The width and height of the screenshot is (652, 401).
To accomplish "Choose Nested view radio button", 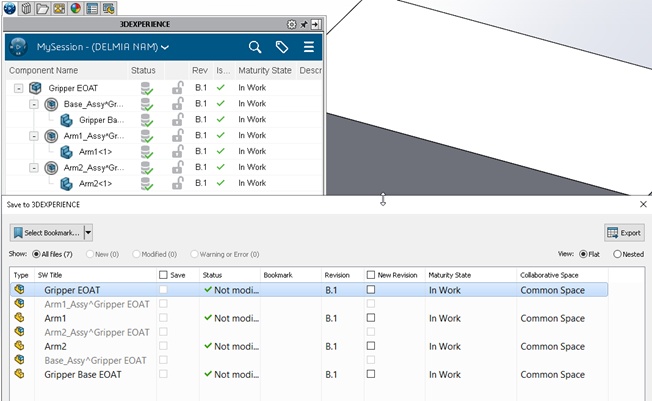I will point(617,254).
